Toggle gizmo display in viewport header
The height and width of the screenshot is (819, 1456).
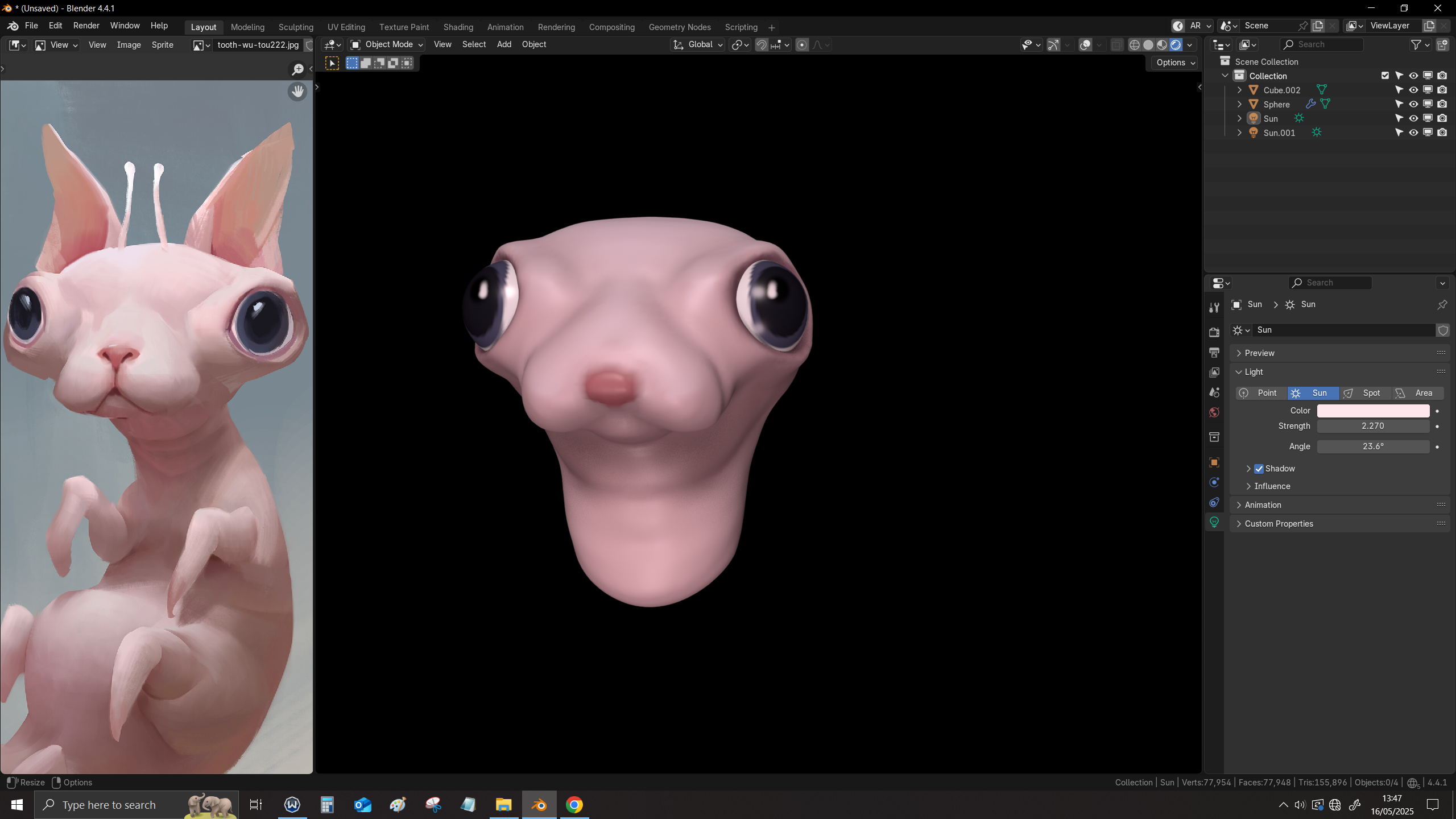[1053, 45]
